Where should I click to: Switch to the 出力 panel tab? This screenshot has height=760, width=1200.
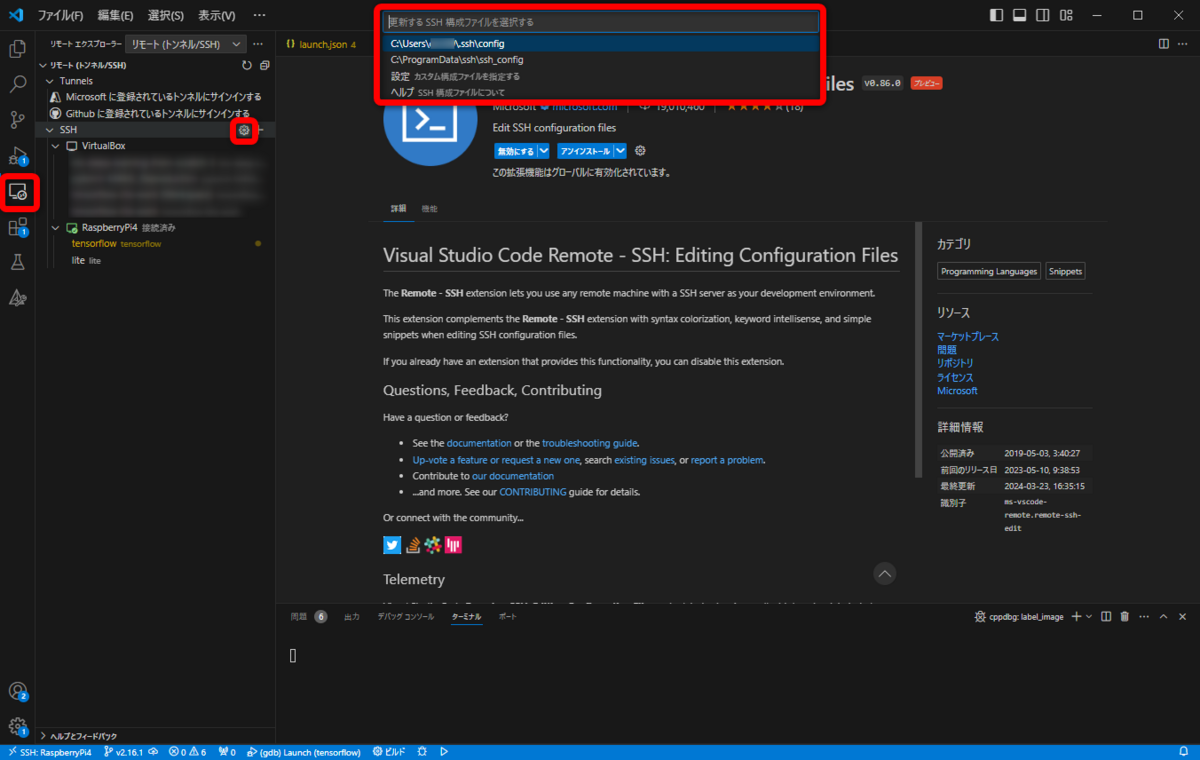pyautogui.click(x=351, y=617)
